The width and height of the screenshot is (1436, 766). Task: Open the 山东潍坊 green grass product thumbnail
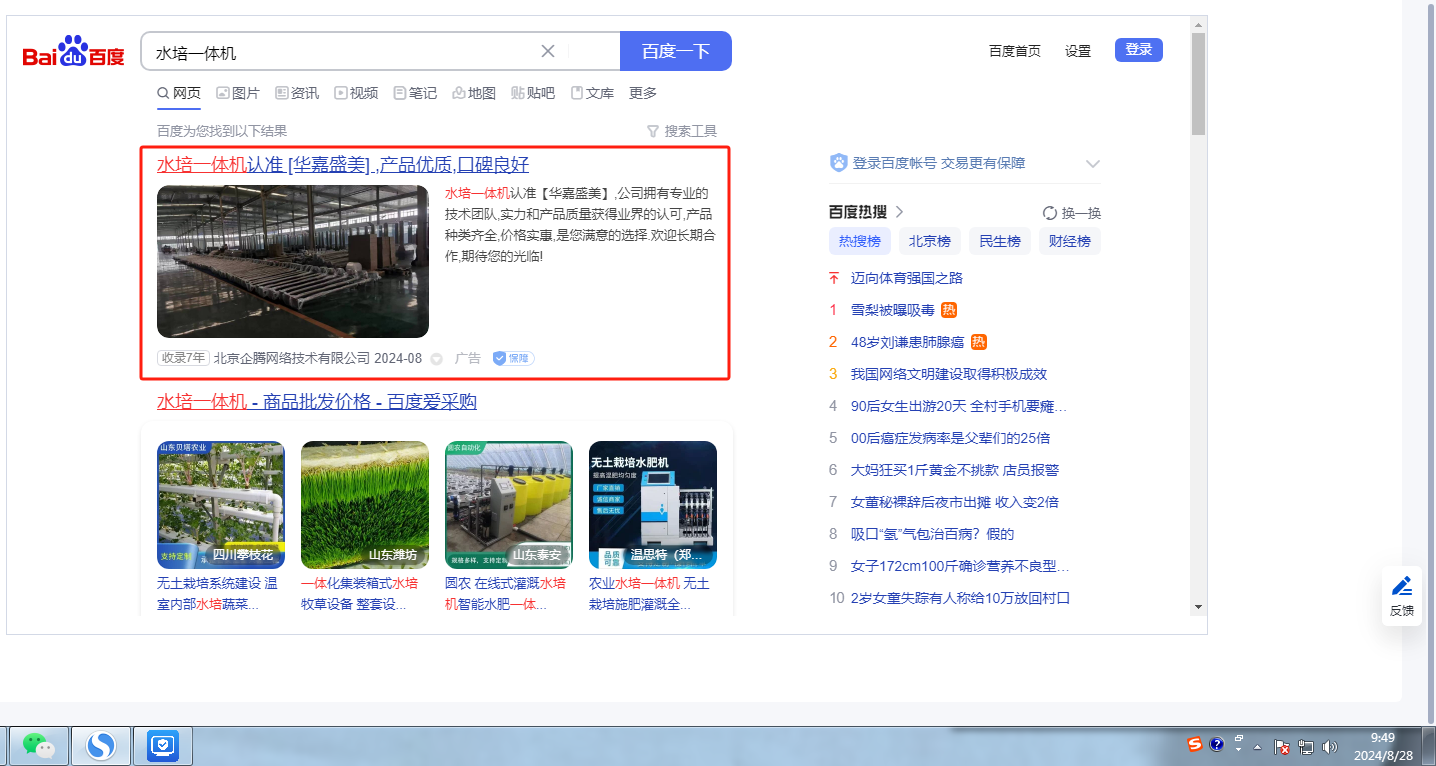pos(365,505)
